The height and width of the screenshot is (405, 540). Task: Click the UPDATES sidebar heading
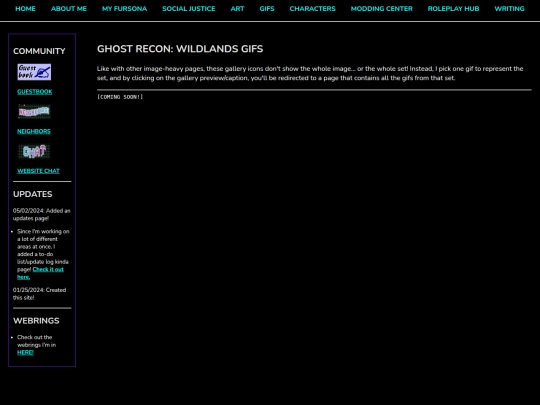pyautogui.click(x=33, y=194)
